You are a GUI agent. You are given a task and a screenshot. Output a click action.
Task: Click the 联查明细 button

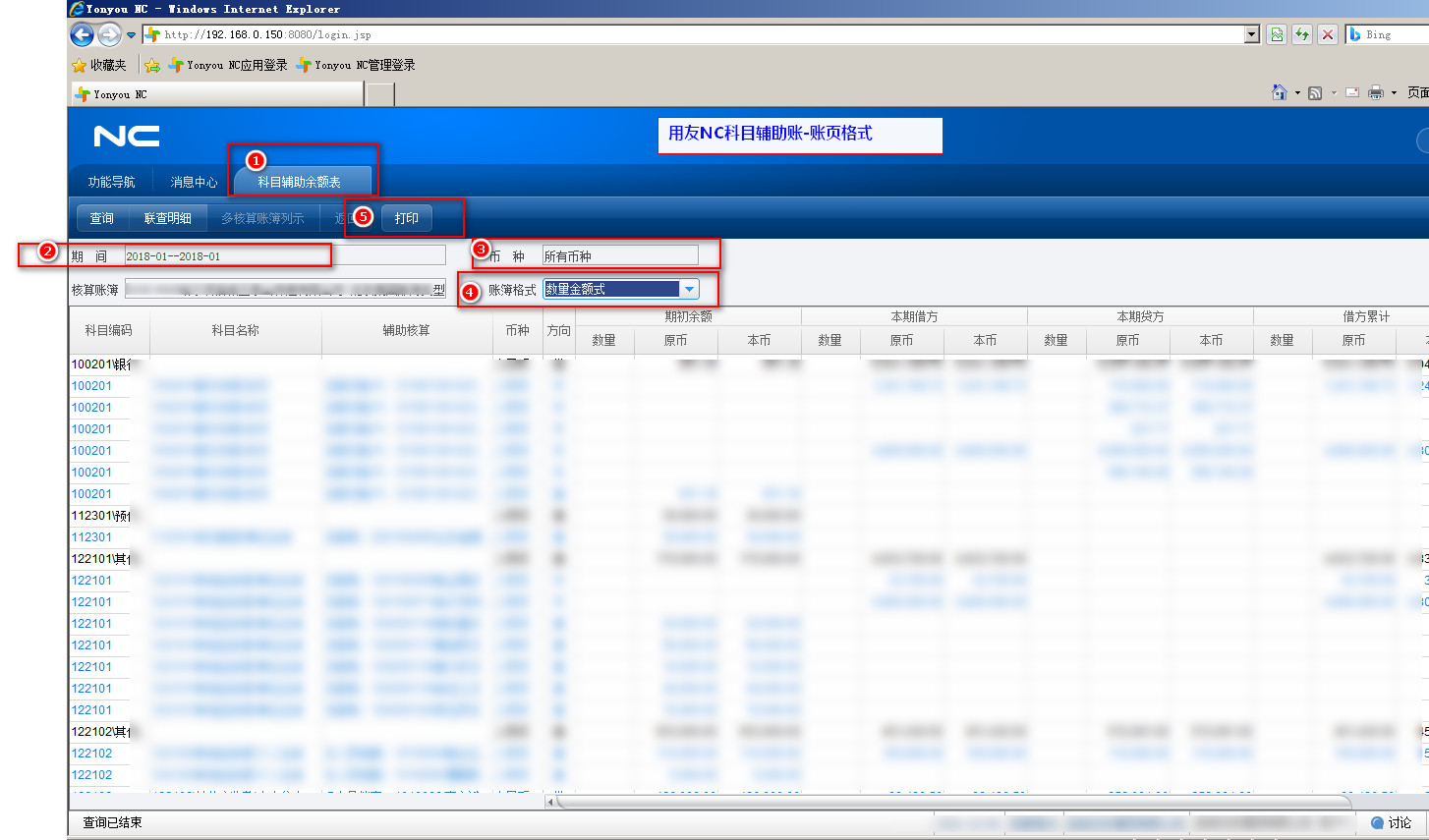pyautogui.click(x=167, y=218)
